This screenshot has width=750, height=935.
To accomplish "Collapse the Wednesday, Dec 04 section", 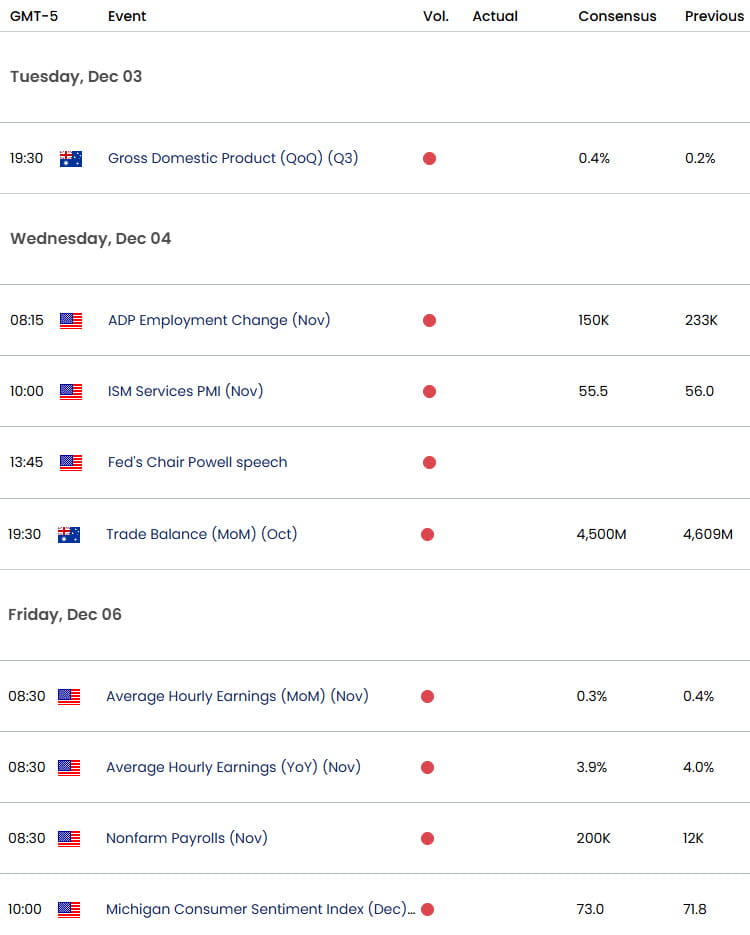I will 90,239.
